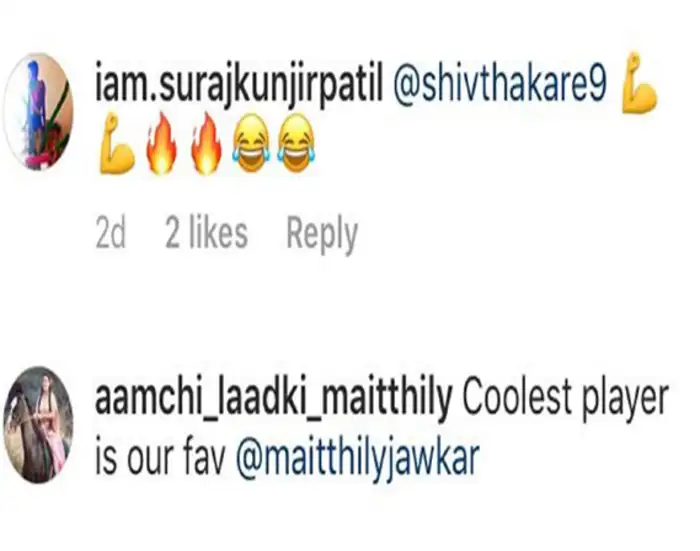The image size is (700, 551).
Task: Open the @maitthilyjawkar mention
Action: pos(358,459)
